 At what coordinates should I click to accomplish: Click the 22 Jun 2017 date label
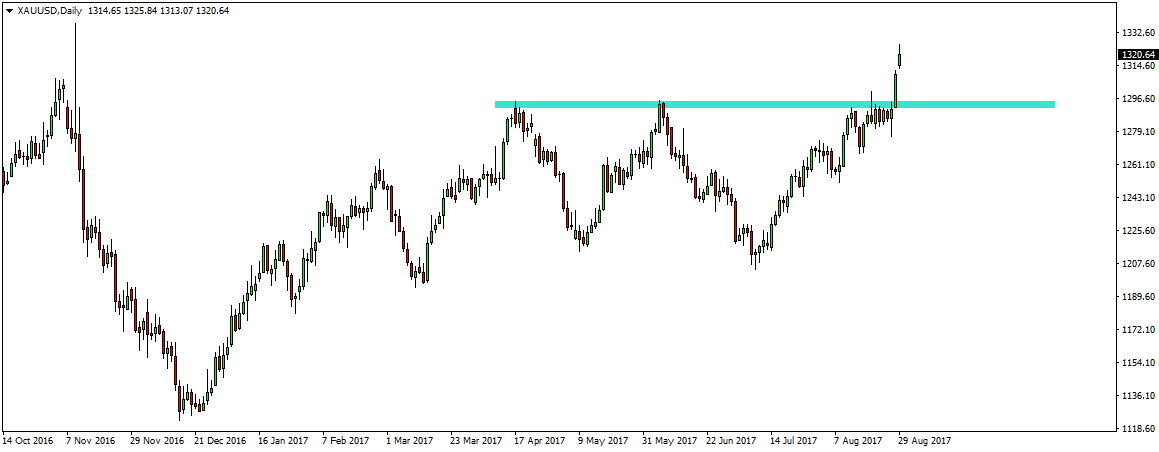point(733,441)
